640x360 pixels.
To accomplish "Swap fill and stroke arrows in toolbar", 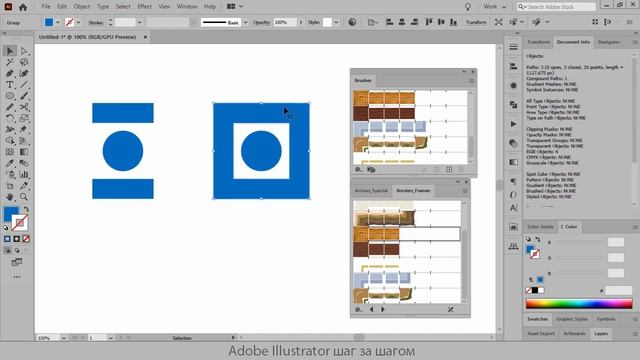I will coord(26,209).
